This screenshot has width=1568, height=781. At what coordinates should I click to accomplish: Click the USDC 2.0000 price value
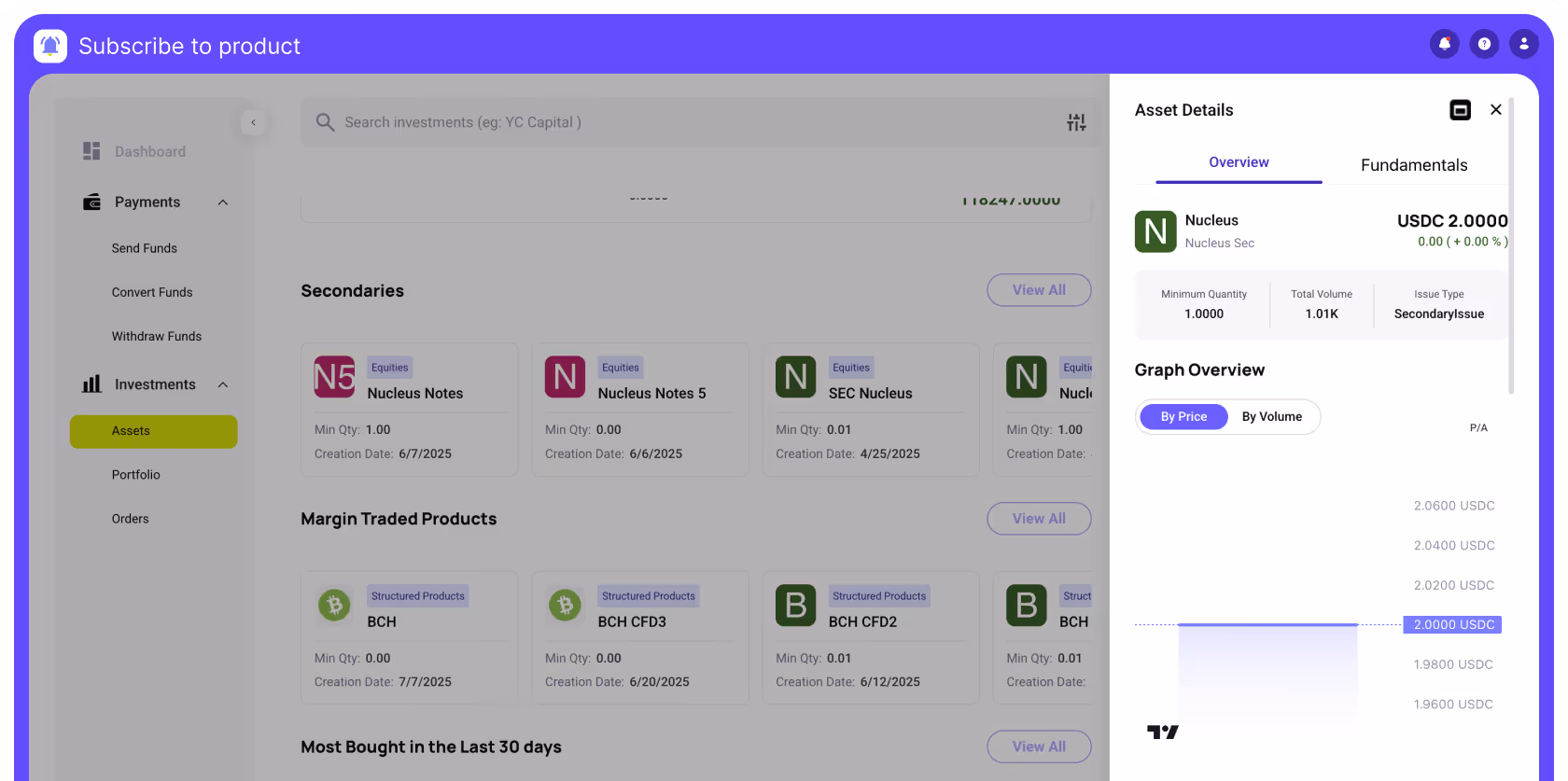(1452, 221)
